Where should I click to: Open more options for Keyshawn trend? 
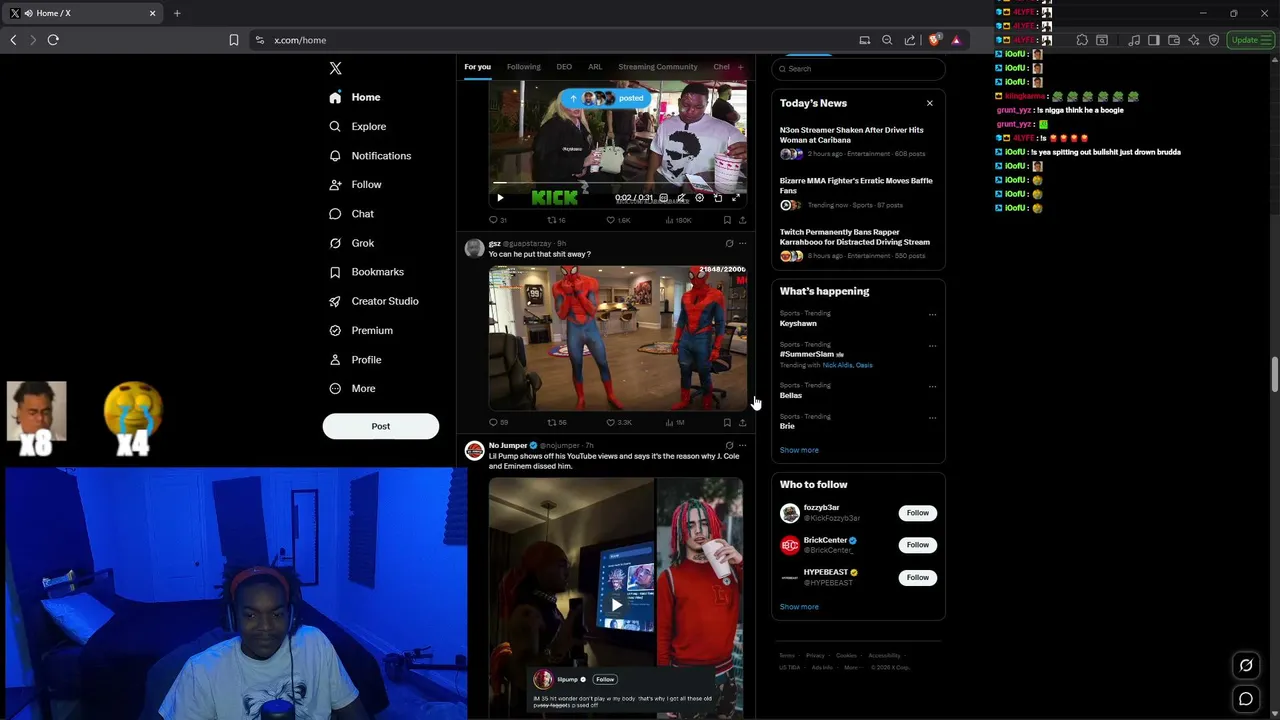(x=932, y=314)
